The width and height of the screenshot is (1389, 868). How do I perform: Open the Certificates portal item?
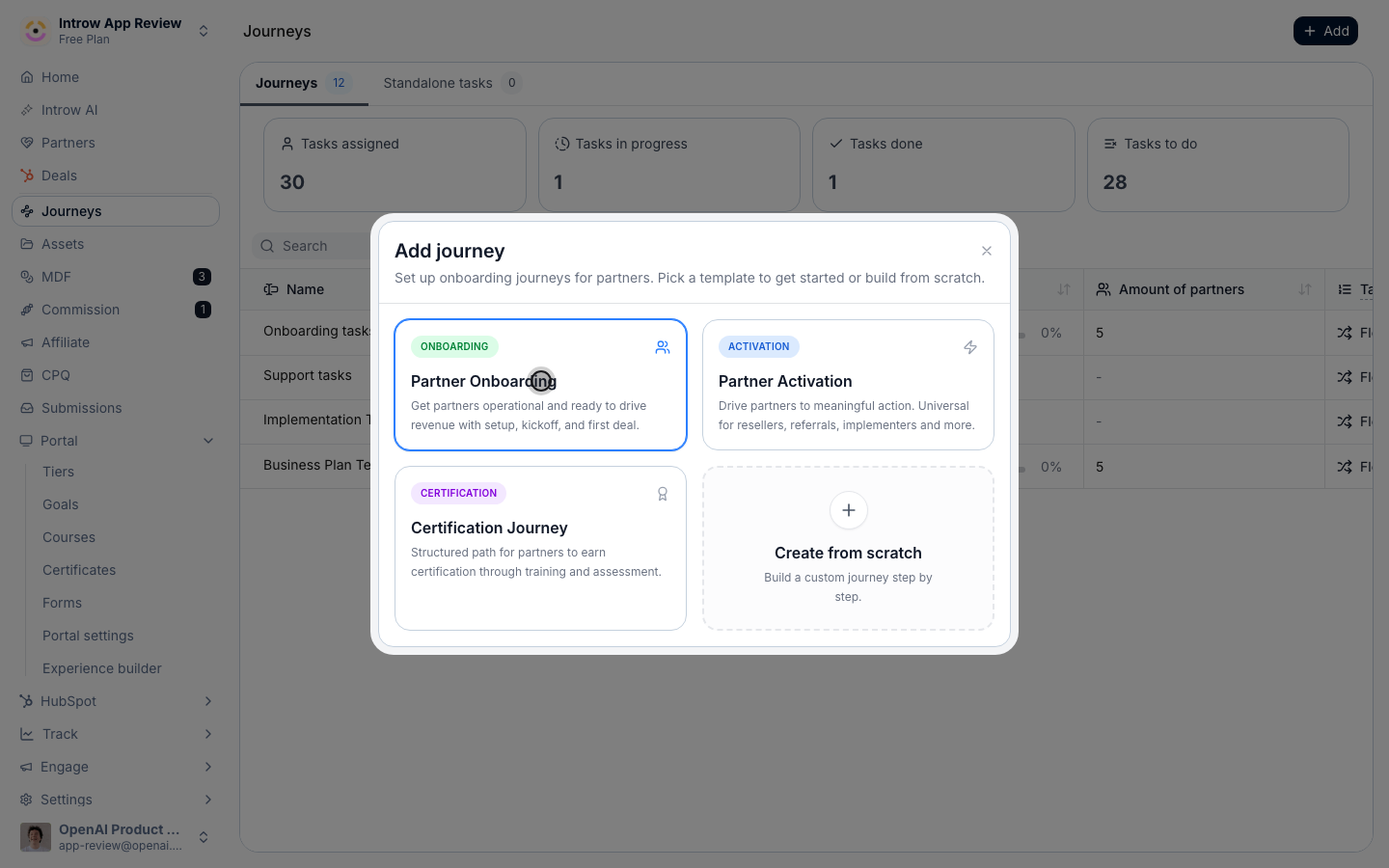[79, 570]
